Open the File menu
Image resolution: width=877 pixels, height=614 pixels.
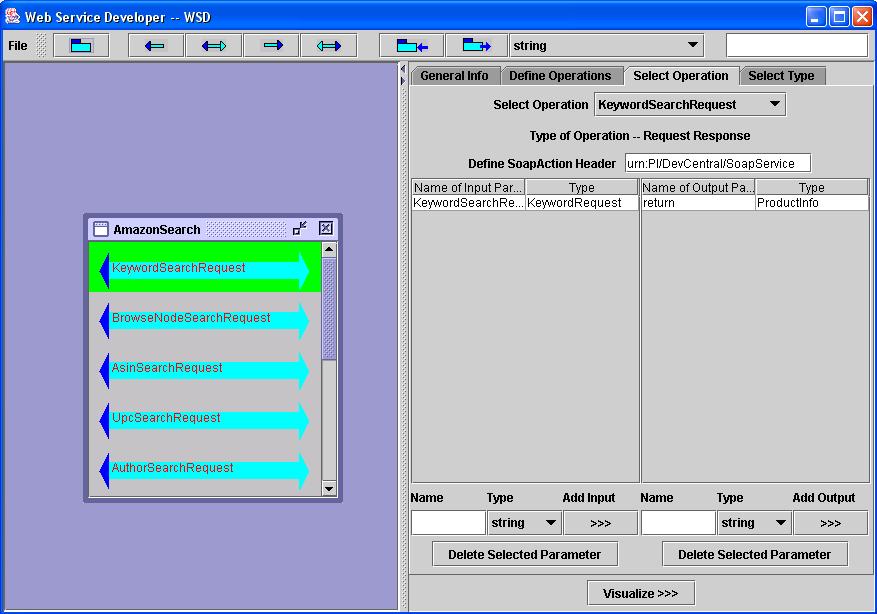click(x=18, y=46)
